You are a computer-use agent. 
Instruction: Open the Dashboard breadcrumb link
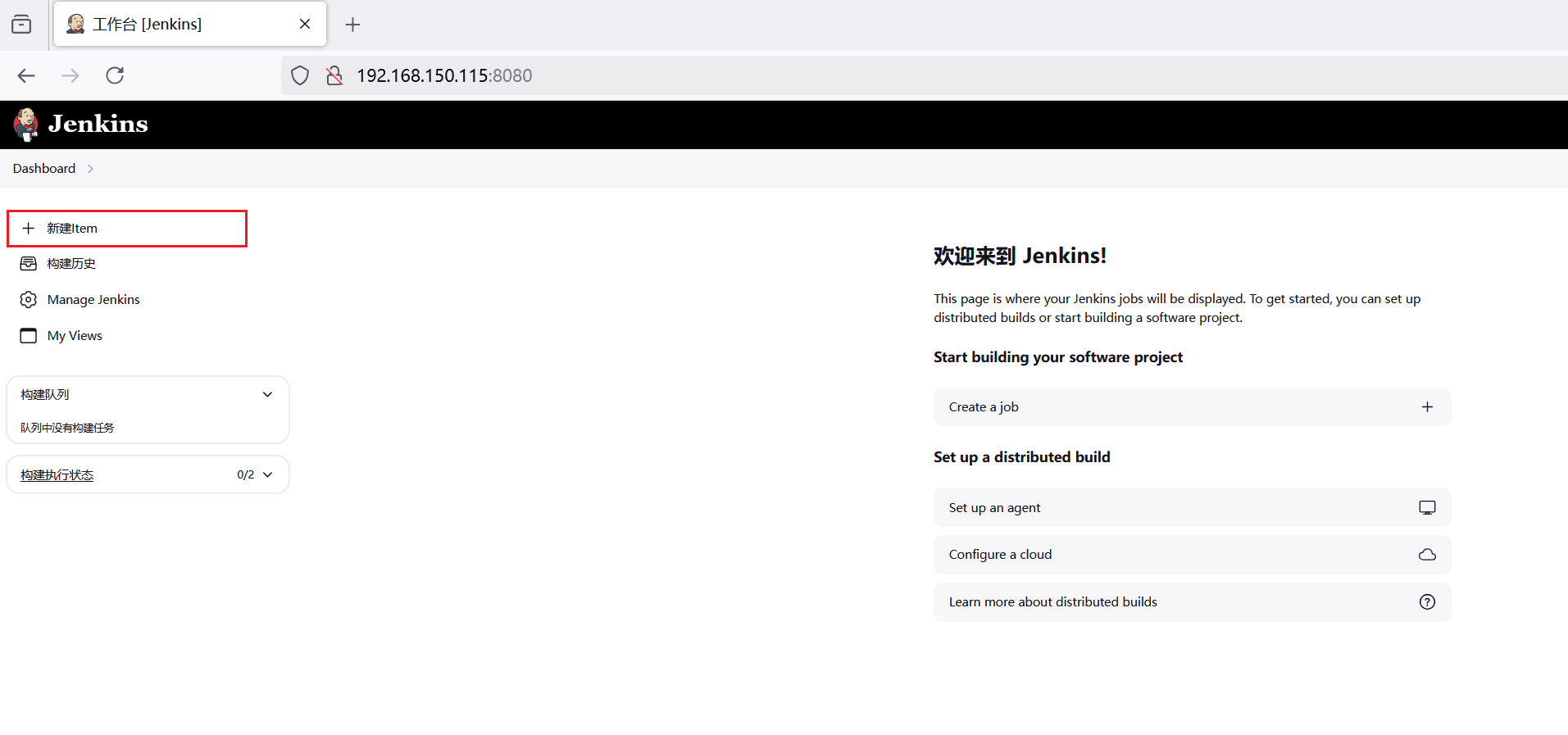pyautogui.click(x=44, y=168)
